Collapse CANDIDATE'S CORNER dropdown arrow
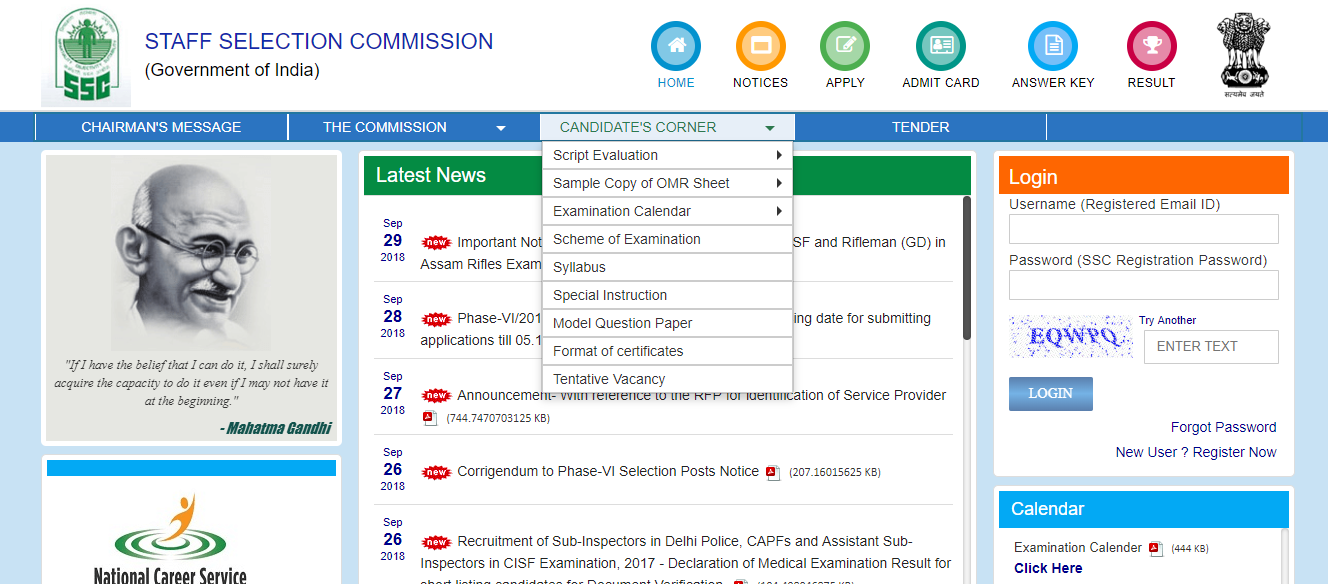 point(770,128)
